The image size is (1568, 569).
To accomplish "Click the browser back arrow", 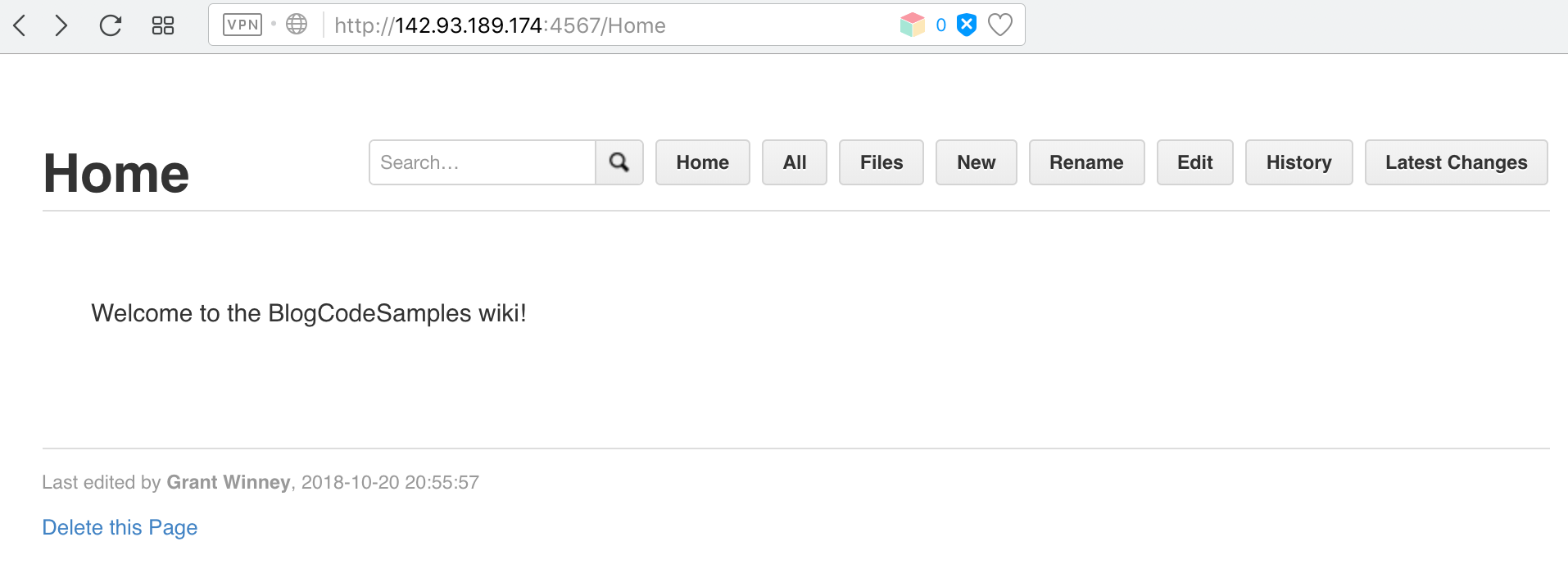I will pos(20,25).
